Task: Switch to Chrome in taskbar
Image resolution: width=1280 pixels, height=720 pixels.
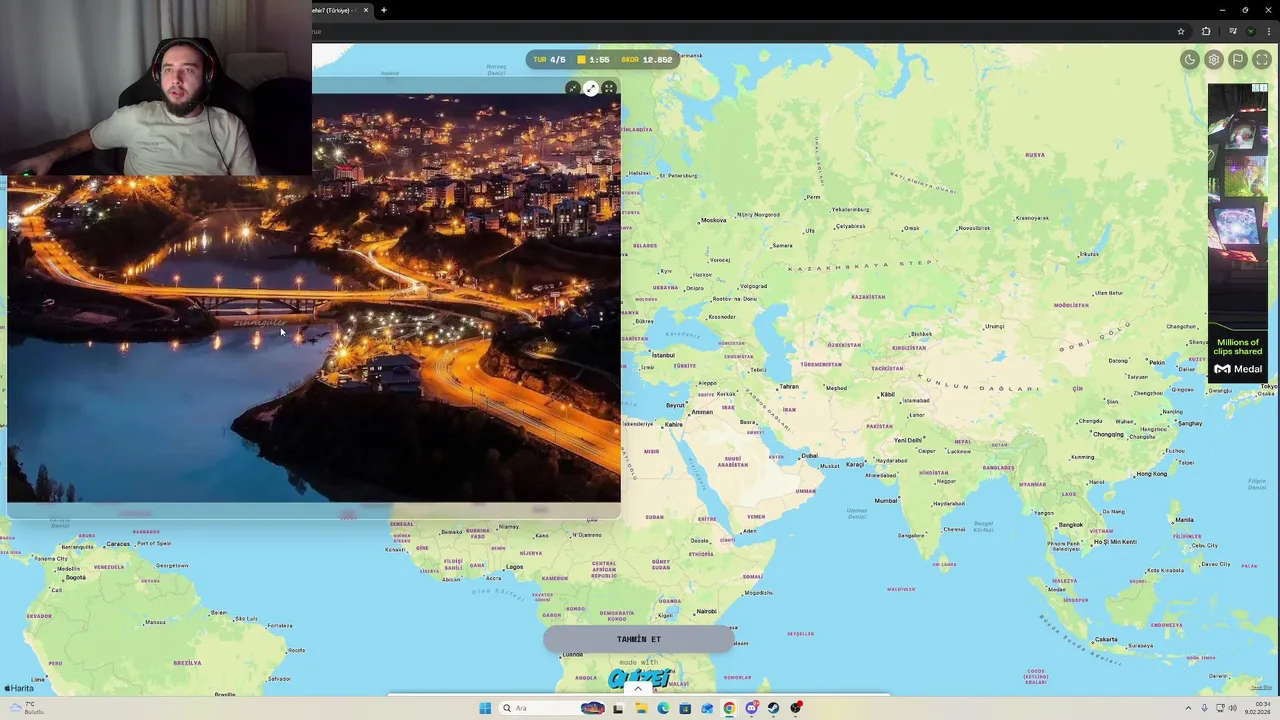Action: coord(729,708)
